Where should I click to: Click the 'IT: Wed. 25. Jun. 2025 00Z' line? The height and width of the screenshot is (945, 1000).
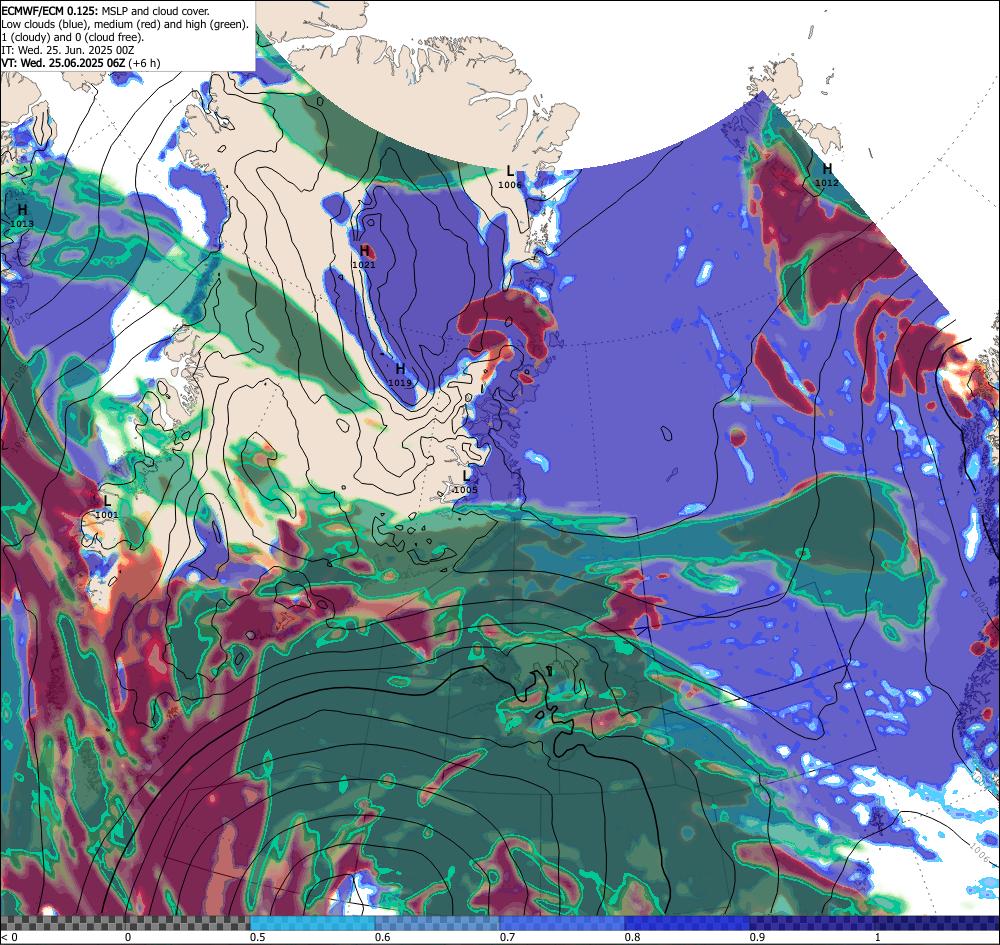coord(68,50)
